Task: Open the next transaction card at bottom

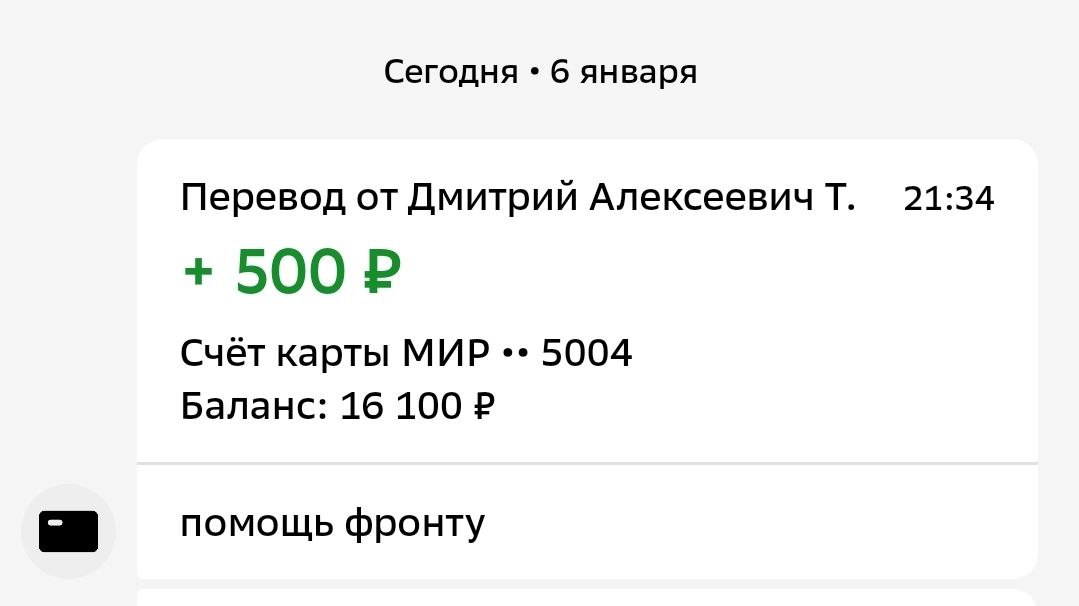Action: pos(587,597)
